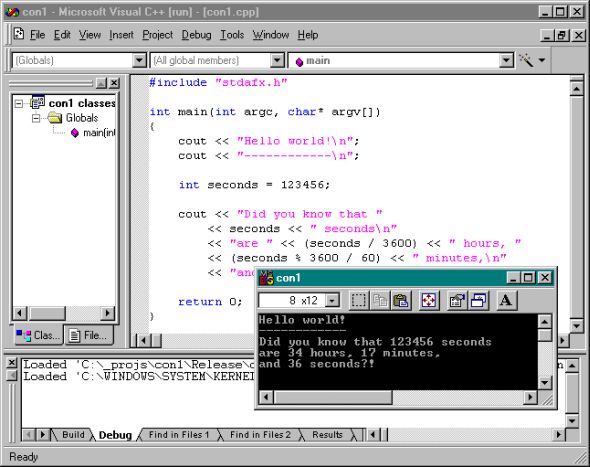Switch to the Results output tab
The height and width of the screenshot is (467, 590).
tap(327, 435)
